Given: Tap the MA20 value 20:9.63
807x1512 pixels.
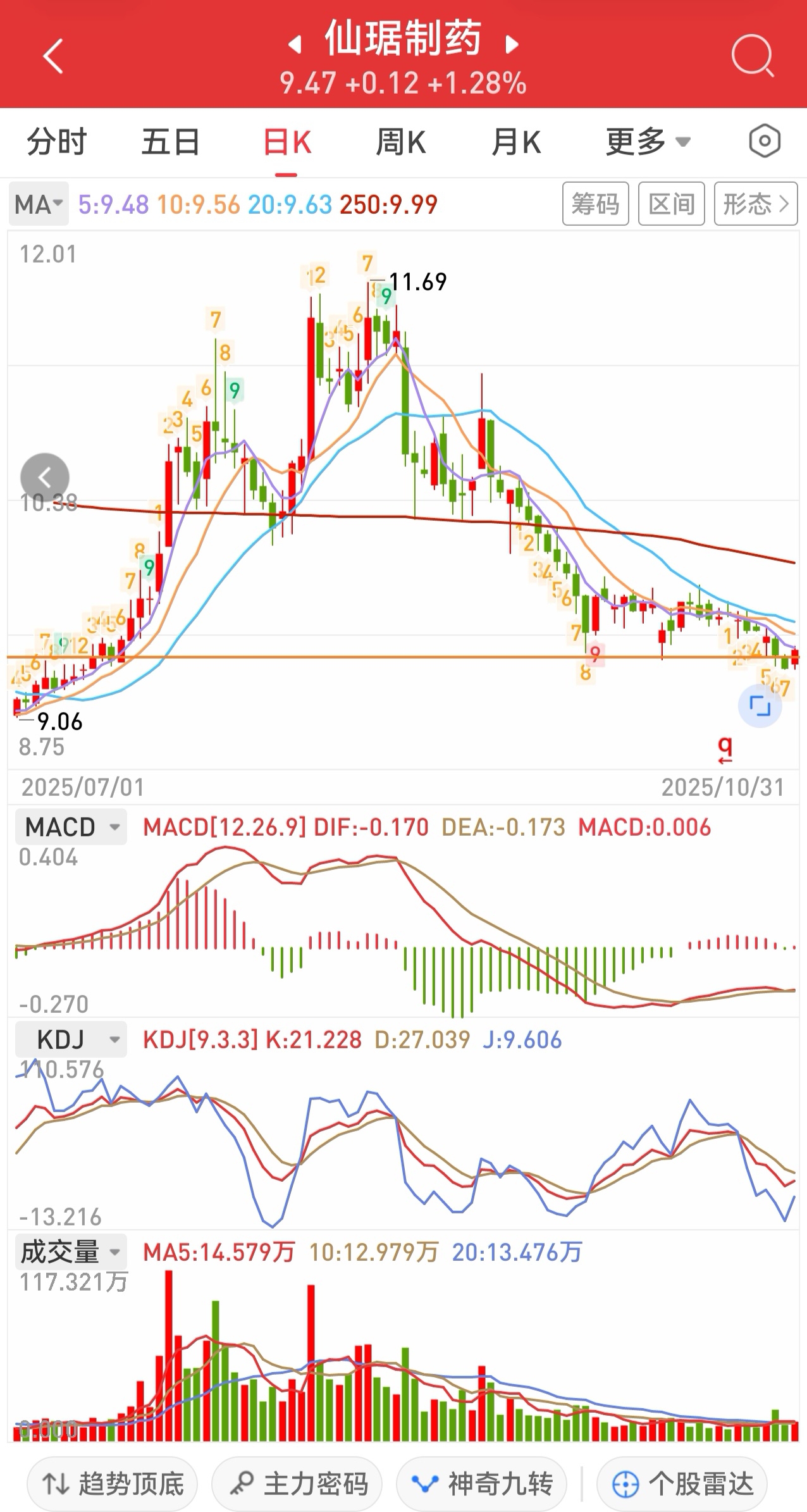Looking at the screenshot, I should tap(290, 204).
